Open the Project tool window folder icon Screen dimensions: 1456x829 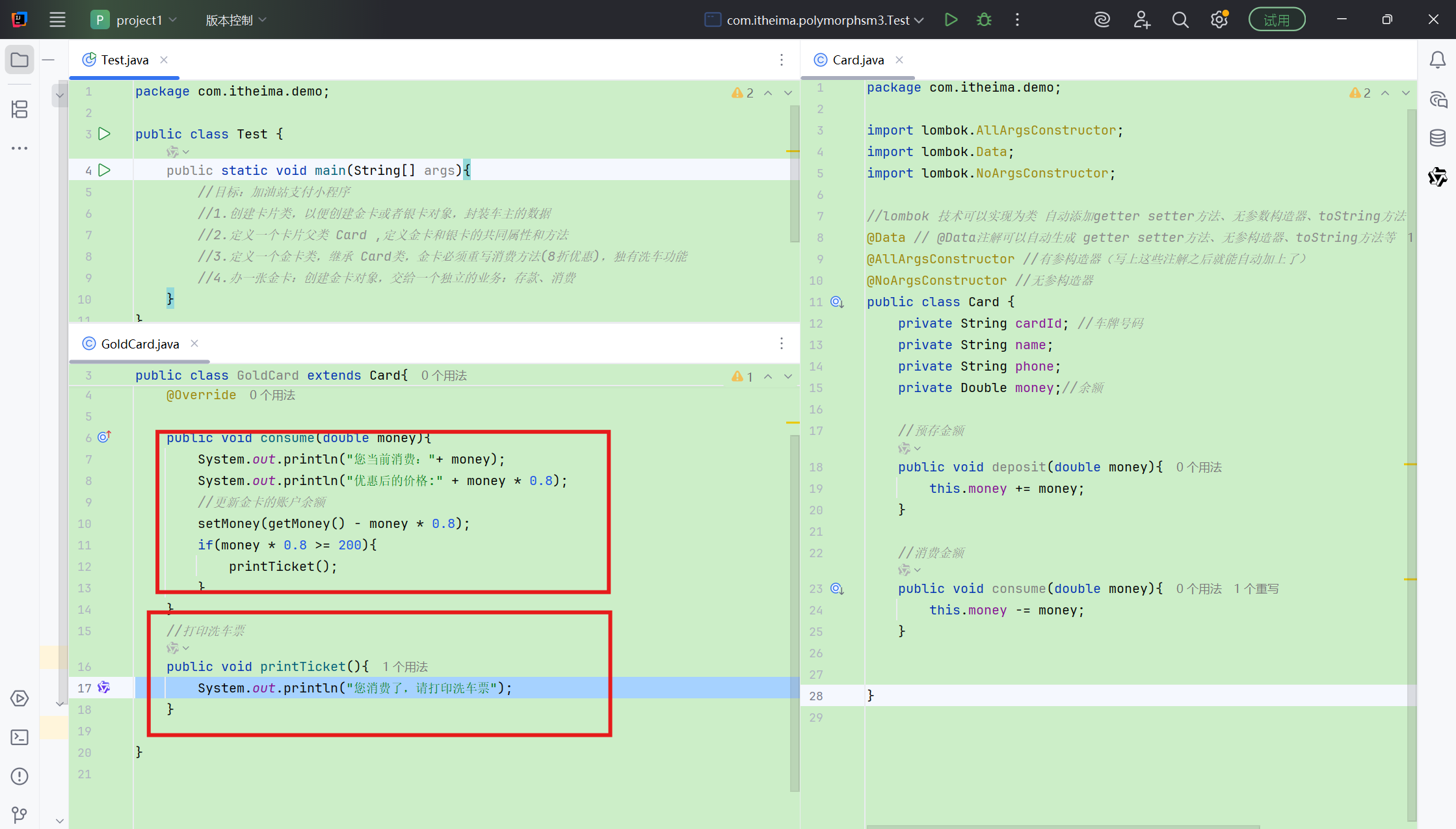[20, 60]
